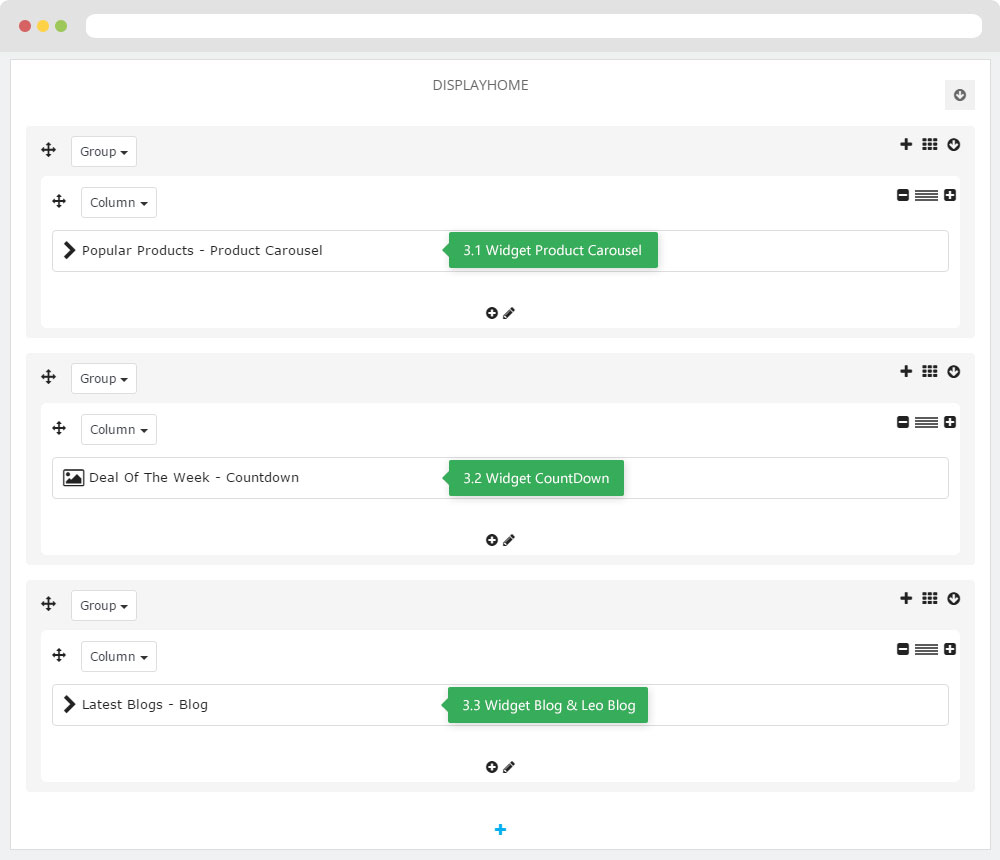Edit column with pencil under Latest Blogs

pos(508,767)
